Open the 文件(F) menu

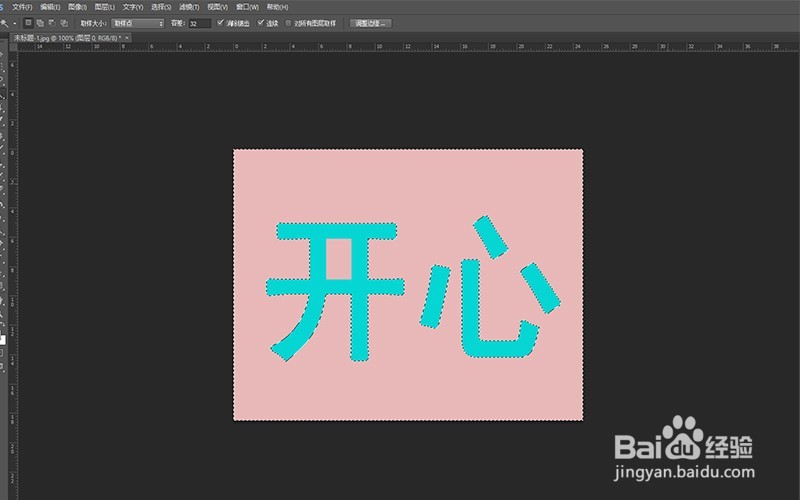click(x=22, y=7)
